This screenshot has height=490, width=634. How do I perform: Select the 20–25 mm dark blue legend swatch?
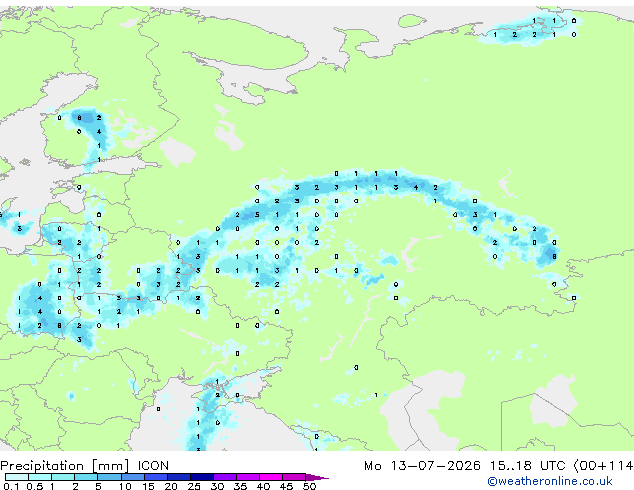[x=178, y=477]
